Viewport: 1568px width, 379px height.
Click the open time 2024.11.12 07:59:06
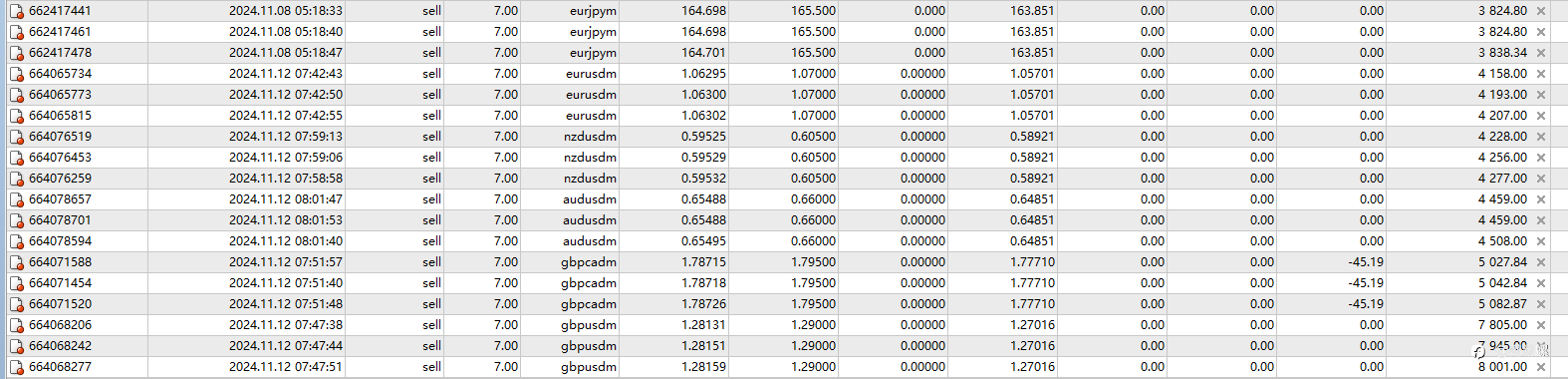pos(285,158)
